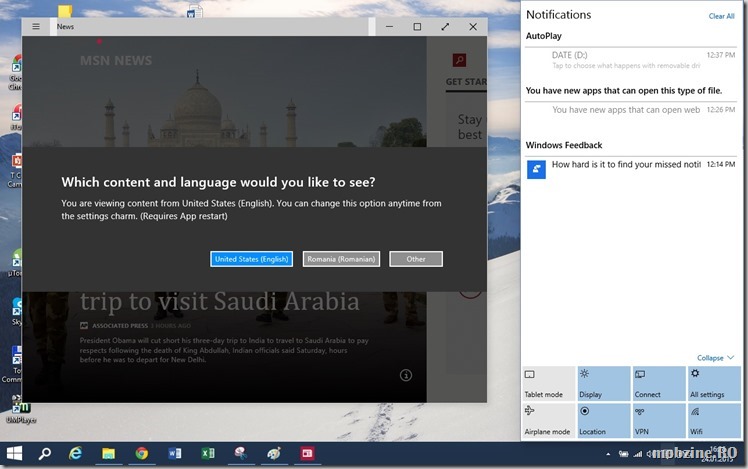
Task: Choose United States (English) content
Action: (x=251, y=259)
